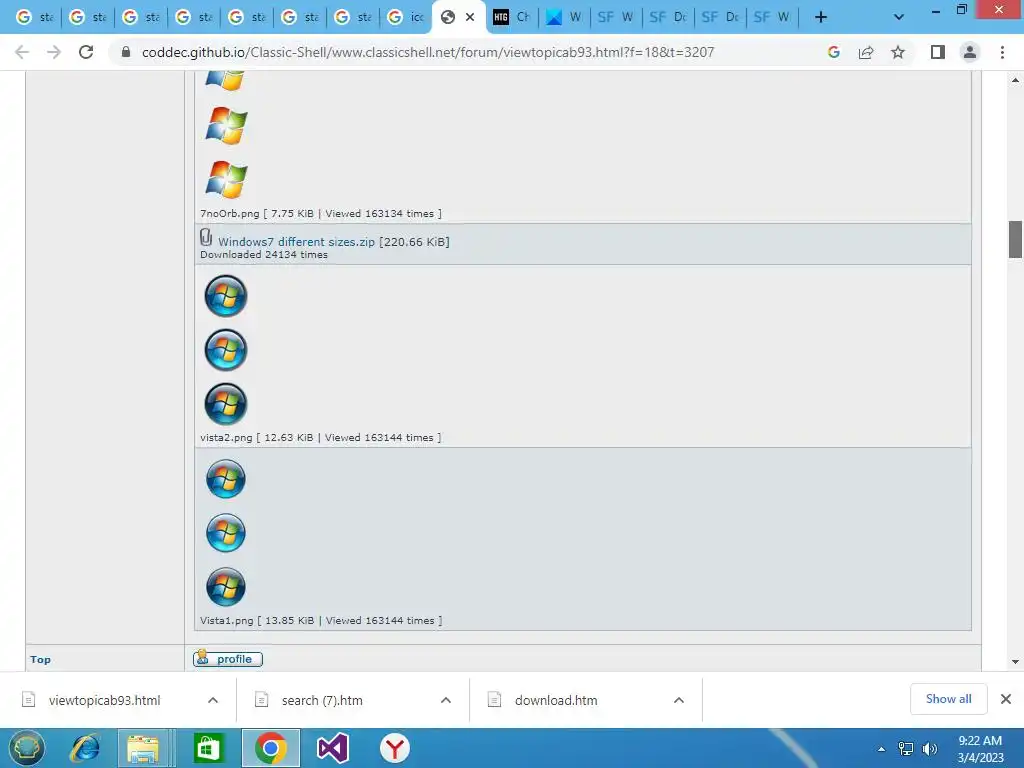Viewport: 1024px width, 768px height.
Task: Expand options for search (7).htm download
Action: point(446,700)
